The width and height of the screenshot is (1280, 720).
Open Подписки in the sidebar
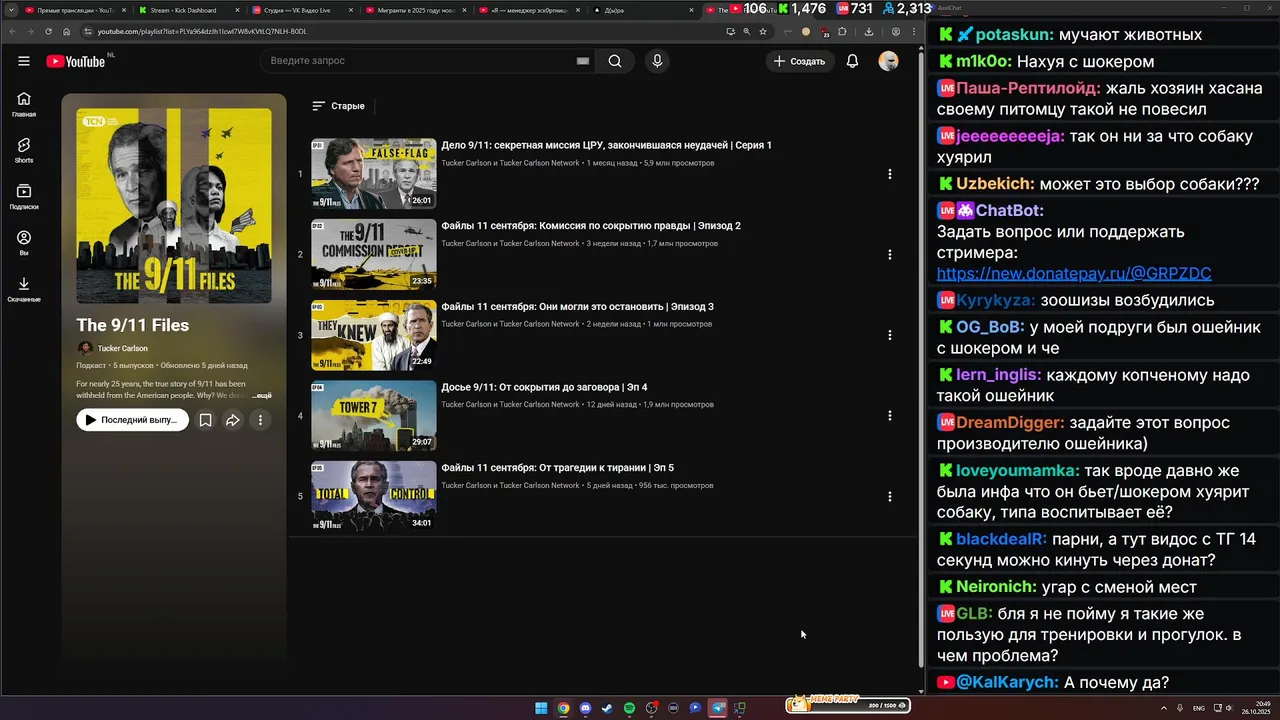pos(24,197)
